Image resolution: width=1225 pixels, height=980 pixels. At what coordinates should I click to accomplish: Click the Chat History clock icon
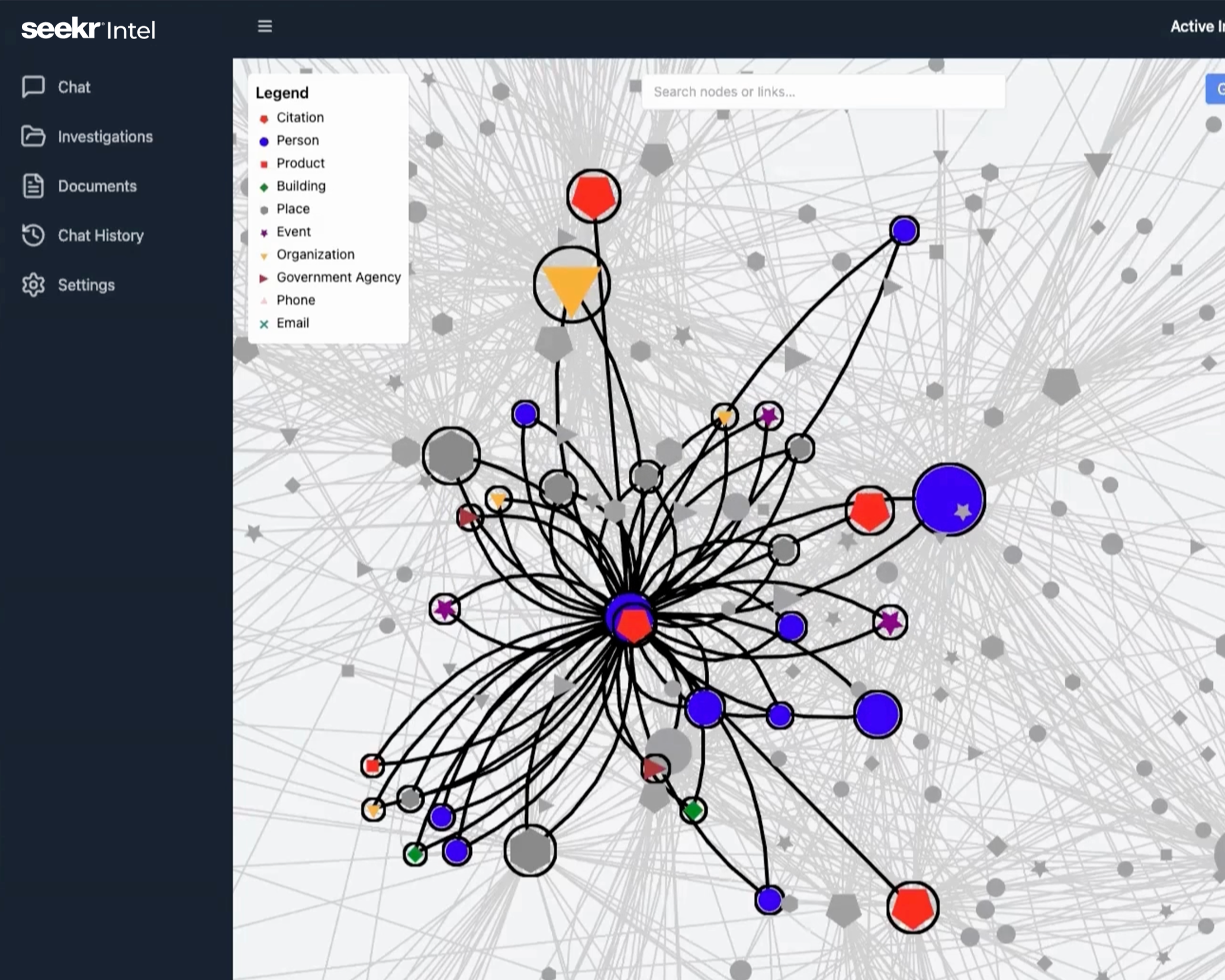pyautogui.click(x=33, y=235)
